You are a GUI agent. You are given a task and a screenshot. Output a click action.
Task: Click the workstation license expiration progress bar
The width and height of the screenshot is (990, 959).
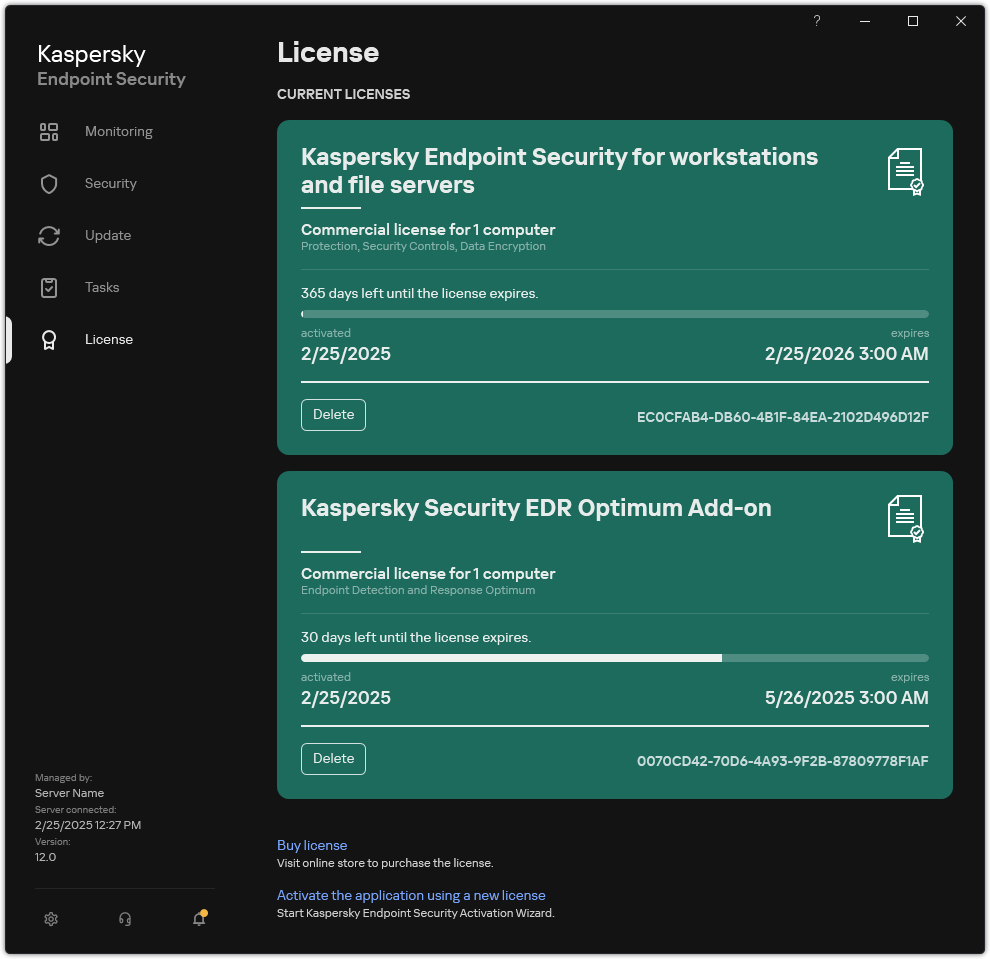click(x=614, y=313)
